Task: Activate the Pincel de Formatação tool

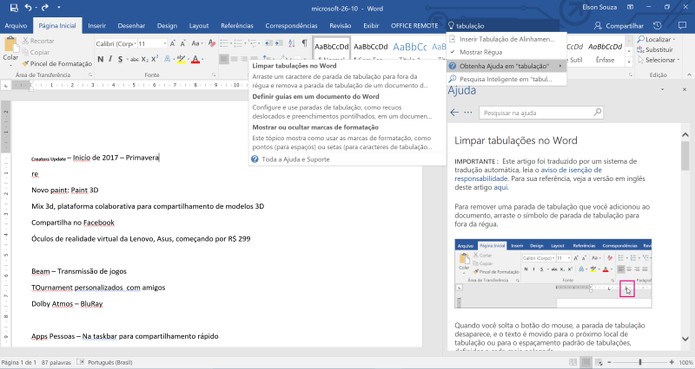Action: (x=57, y=64)
